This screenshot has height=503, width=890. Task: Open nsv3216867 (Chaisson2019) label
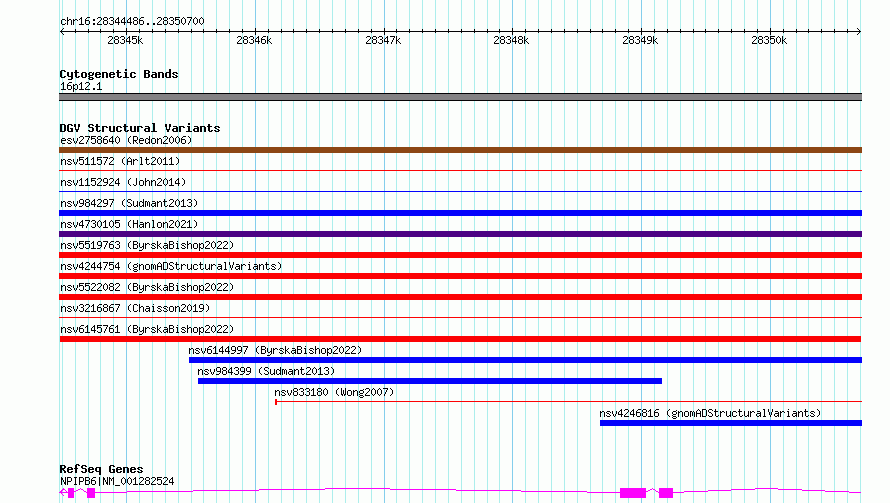click(135, 308)
